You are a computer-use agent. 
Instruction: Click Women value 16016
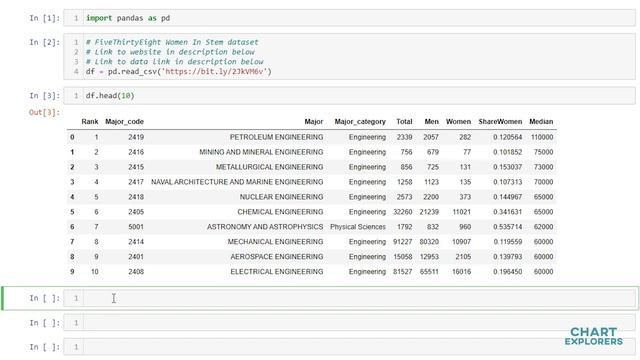pyautogui.click(x=462, y=272)
